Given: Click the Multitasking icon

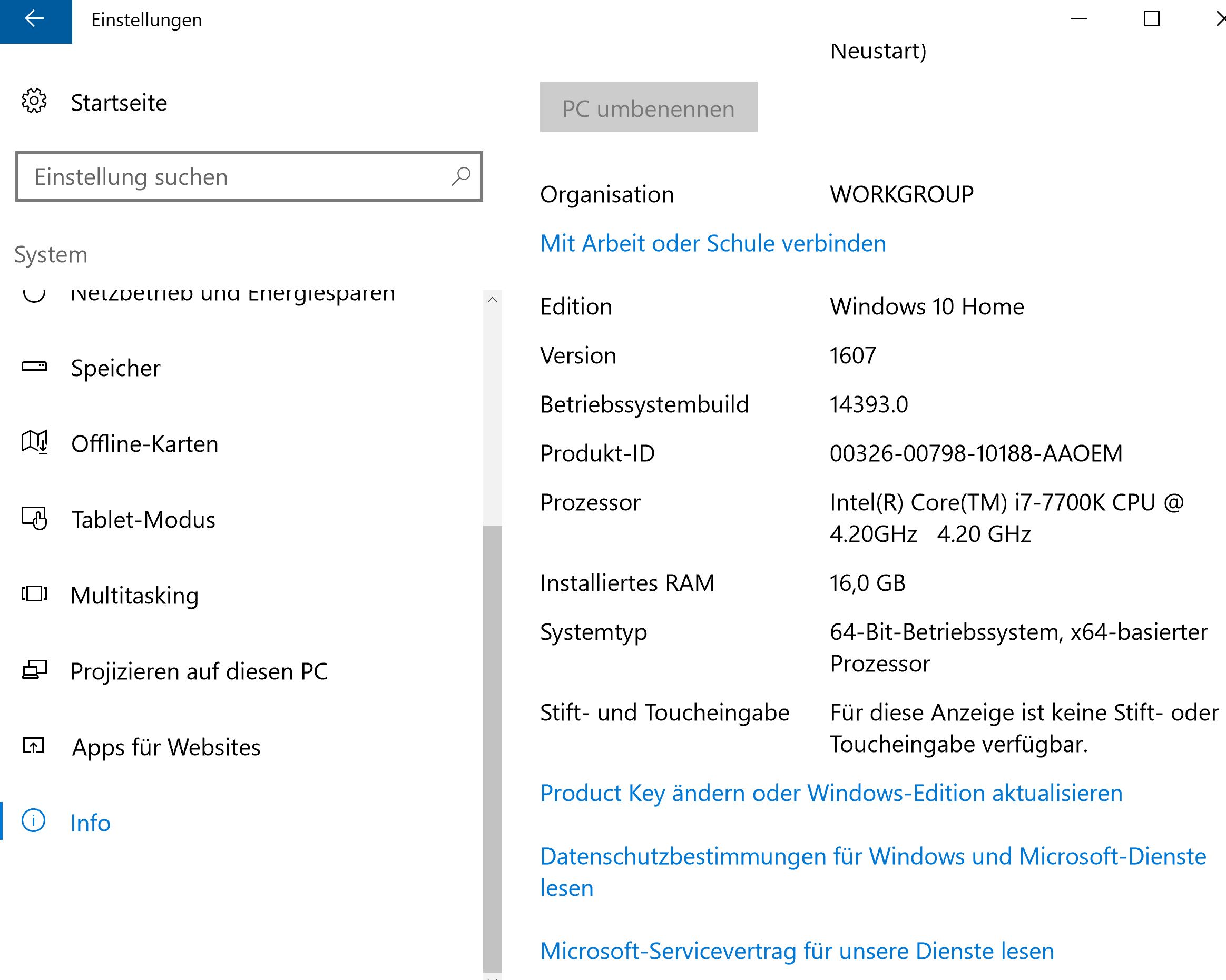Looking at the screenshot, I should tap(34, 594).
